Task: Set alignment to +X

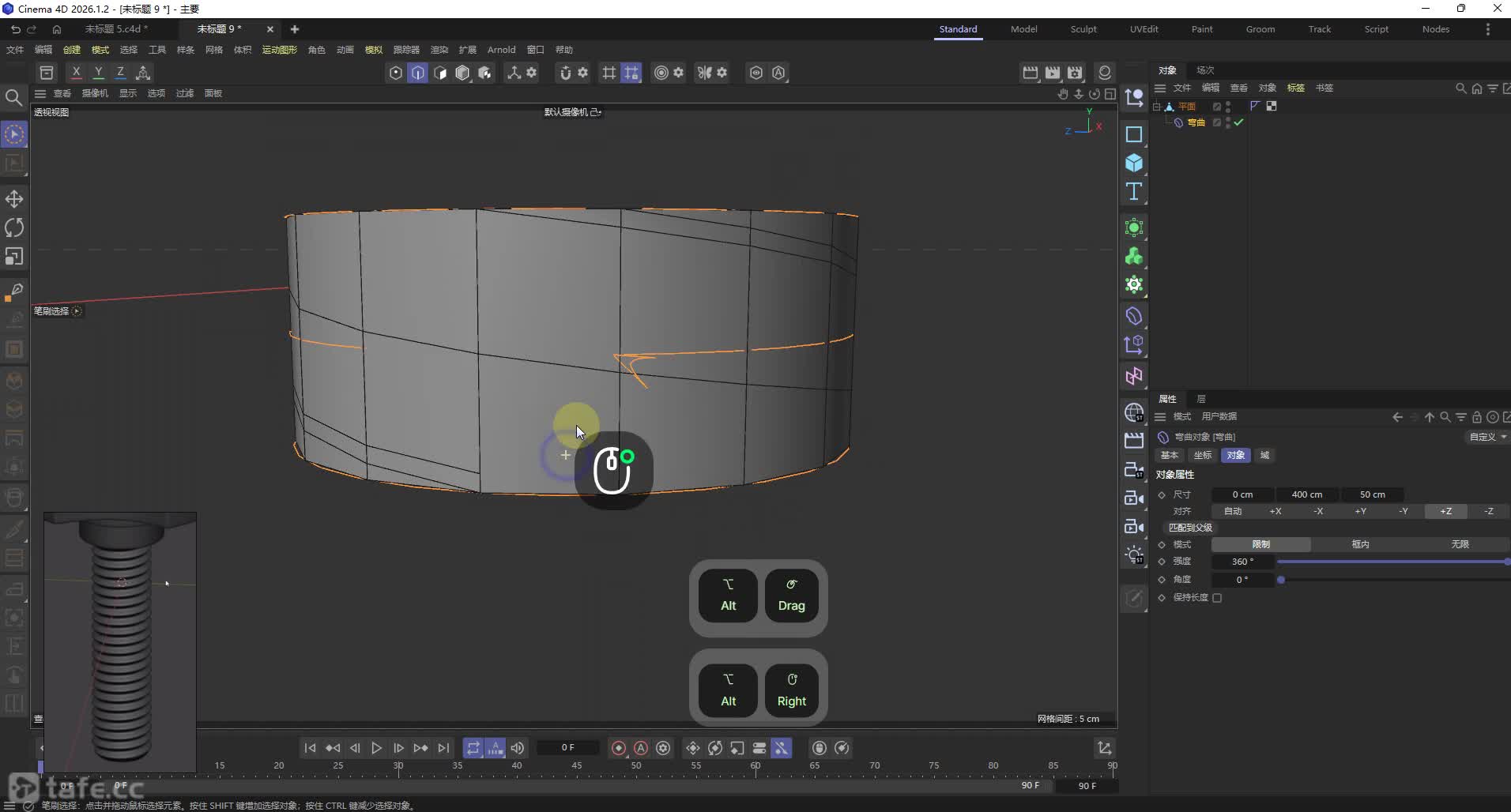Action: tap(1275, 511)
